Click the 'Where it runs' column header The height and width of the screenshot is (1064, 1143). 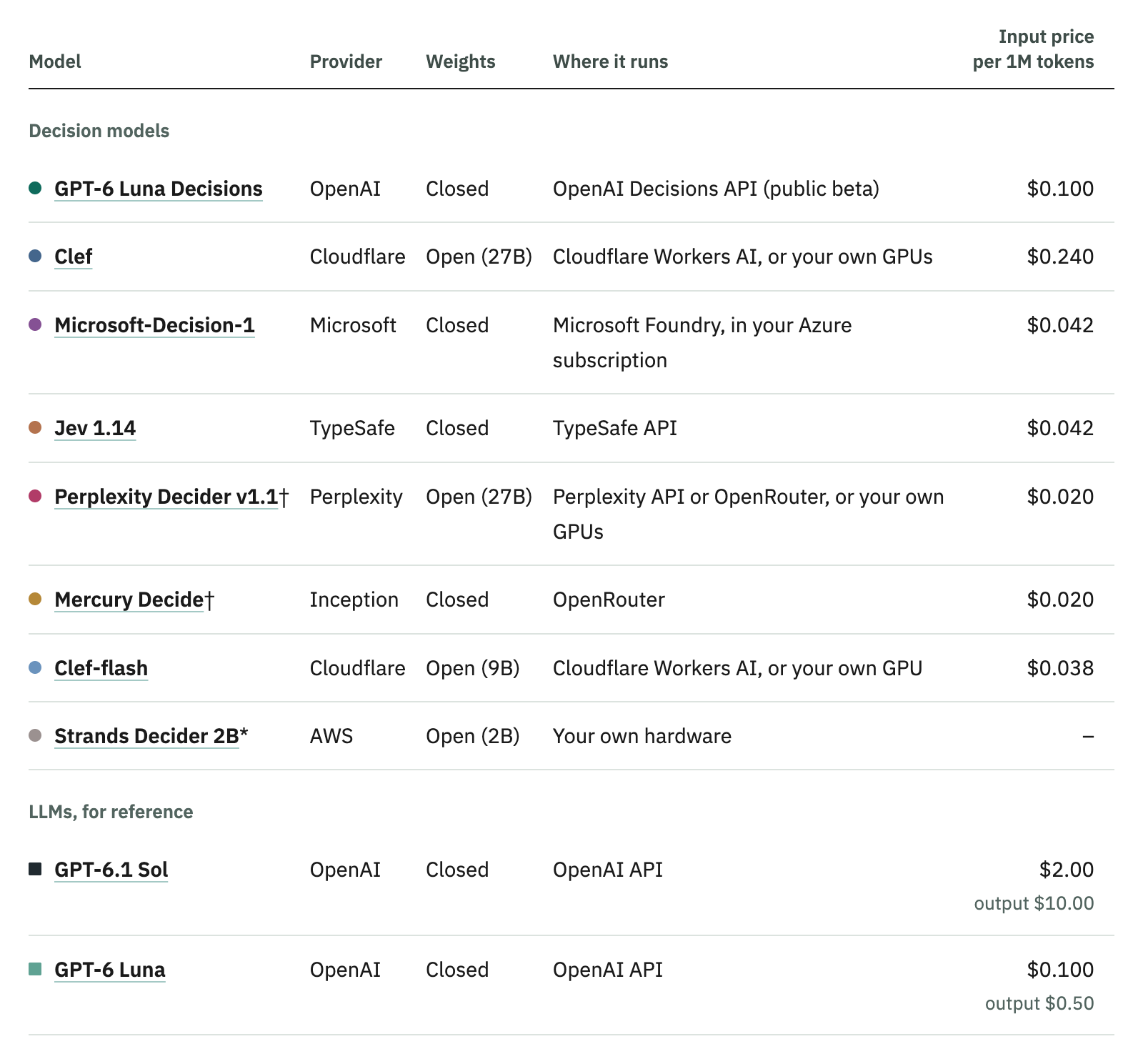(611, 61)
